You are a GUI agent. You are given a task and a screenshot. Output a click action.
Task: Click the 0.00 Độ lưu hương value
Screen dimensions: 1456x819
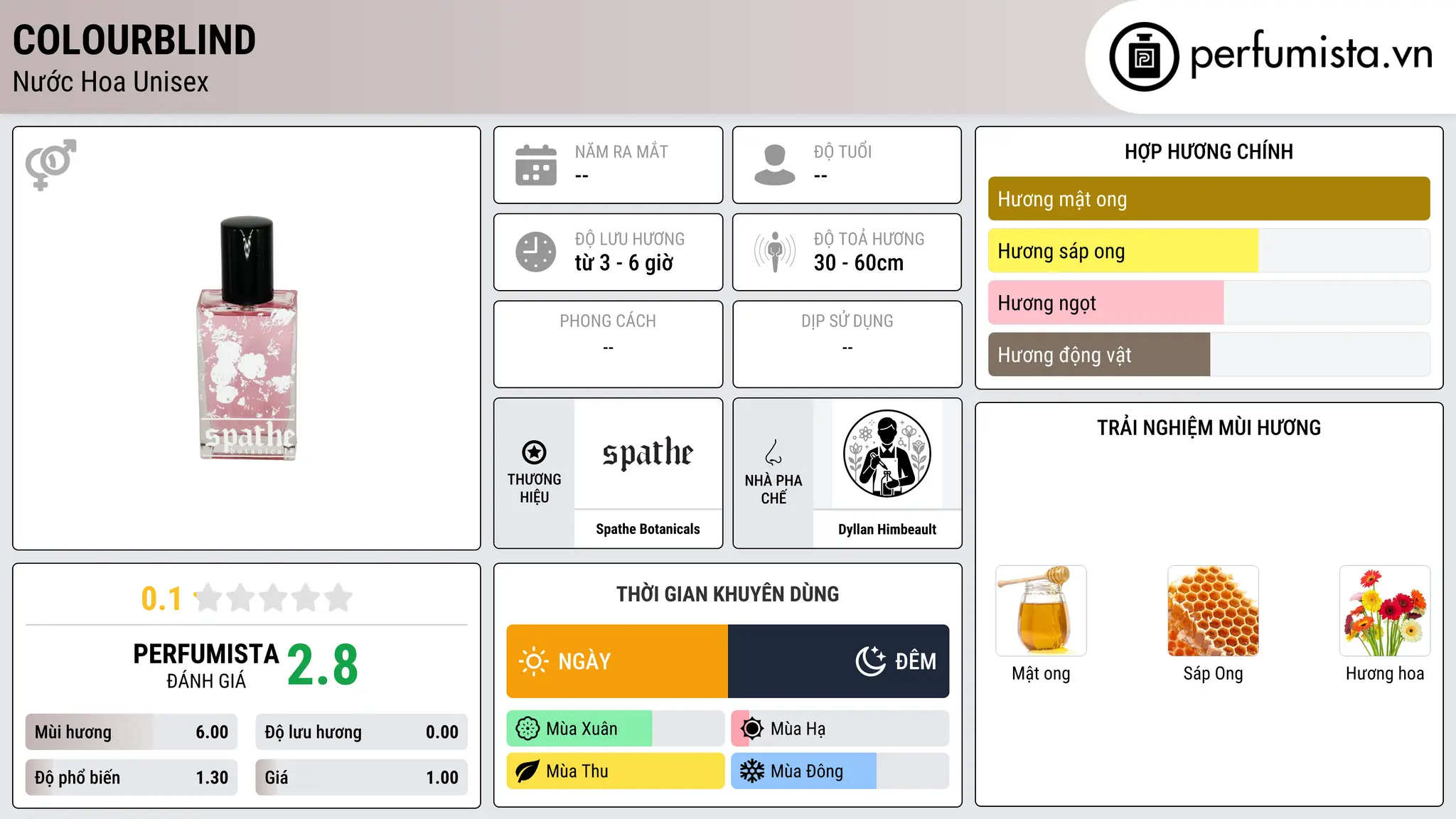click(442, 733)
